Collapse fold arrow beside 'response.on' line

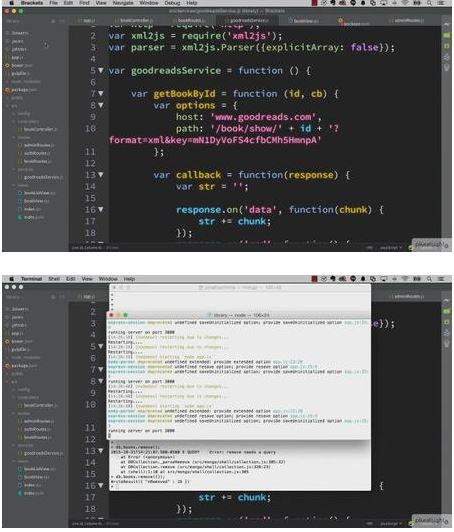100,209
